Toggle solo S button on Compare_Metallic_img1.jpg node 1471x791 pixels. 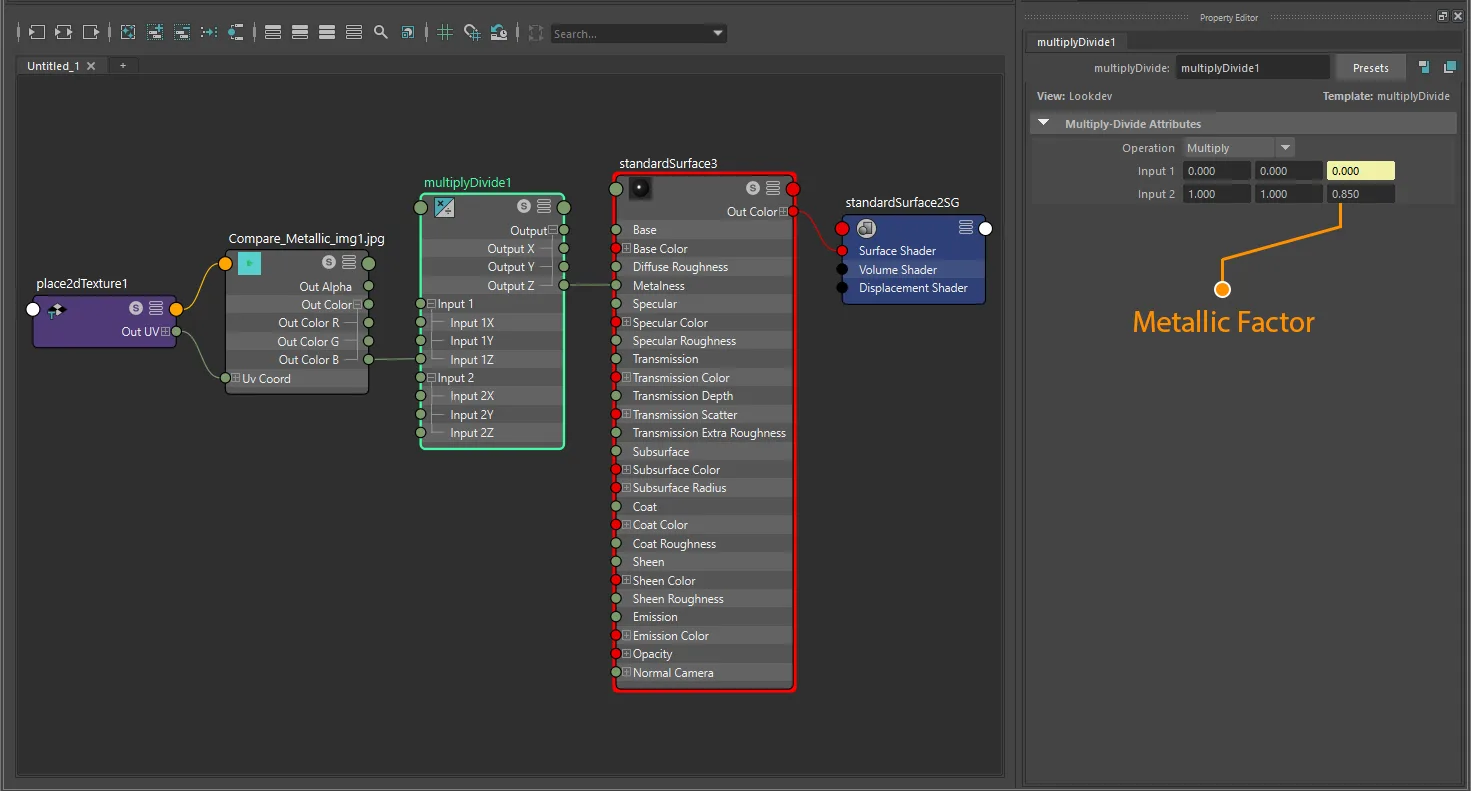[x=328, y=263]
